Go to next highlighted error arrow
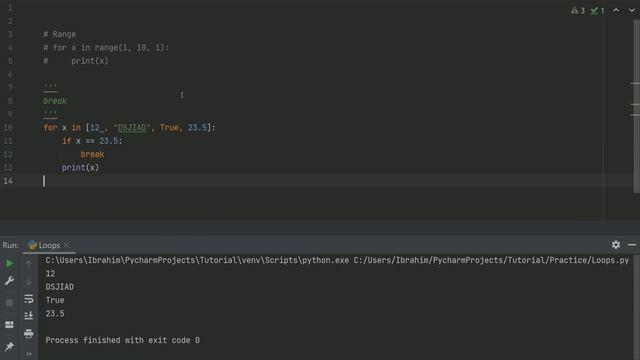Screen dimensions: 640x360 coord(631,10)
